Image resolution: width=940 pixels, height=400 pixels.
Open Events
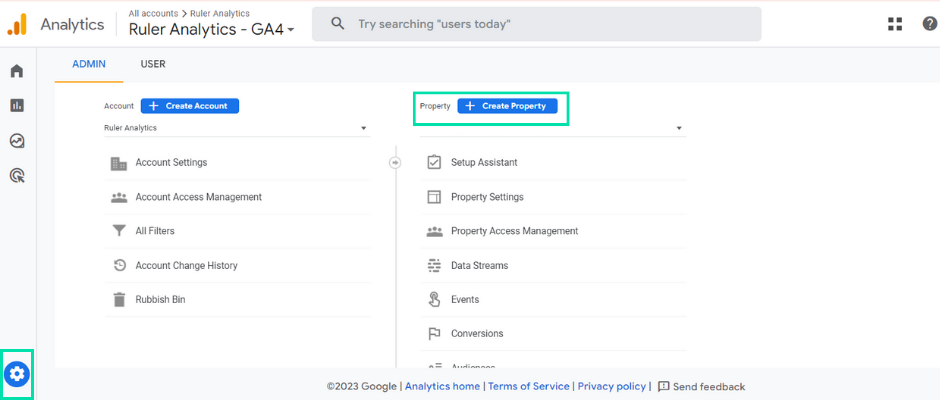(x=465, y=299)
